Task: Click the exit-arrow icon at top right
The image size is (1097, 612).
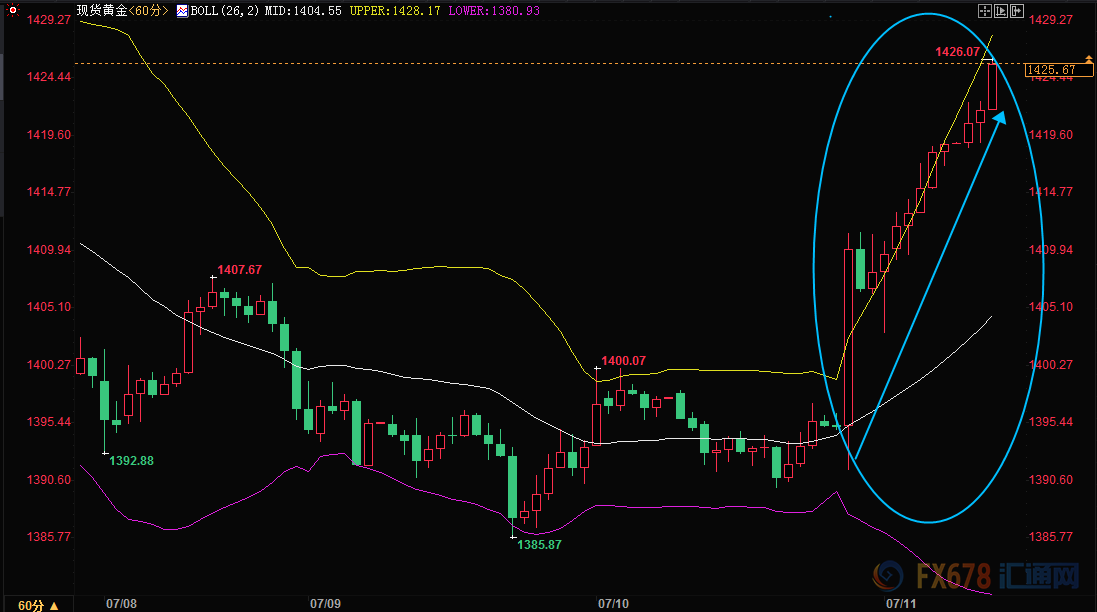Action: (x=1018, y=10)
